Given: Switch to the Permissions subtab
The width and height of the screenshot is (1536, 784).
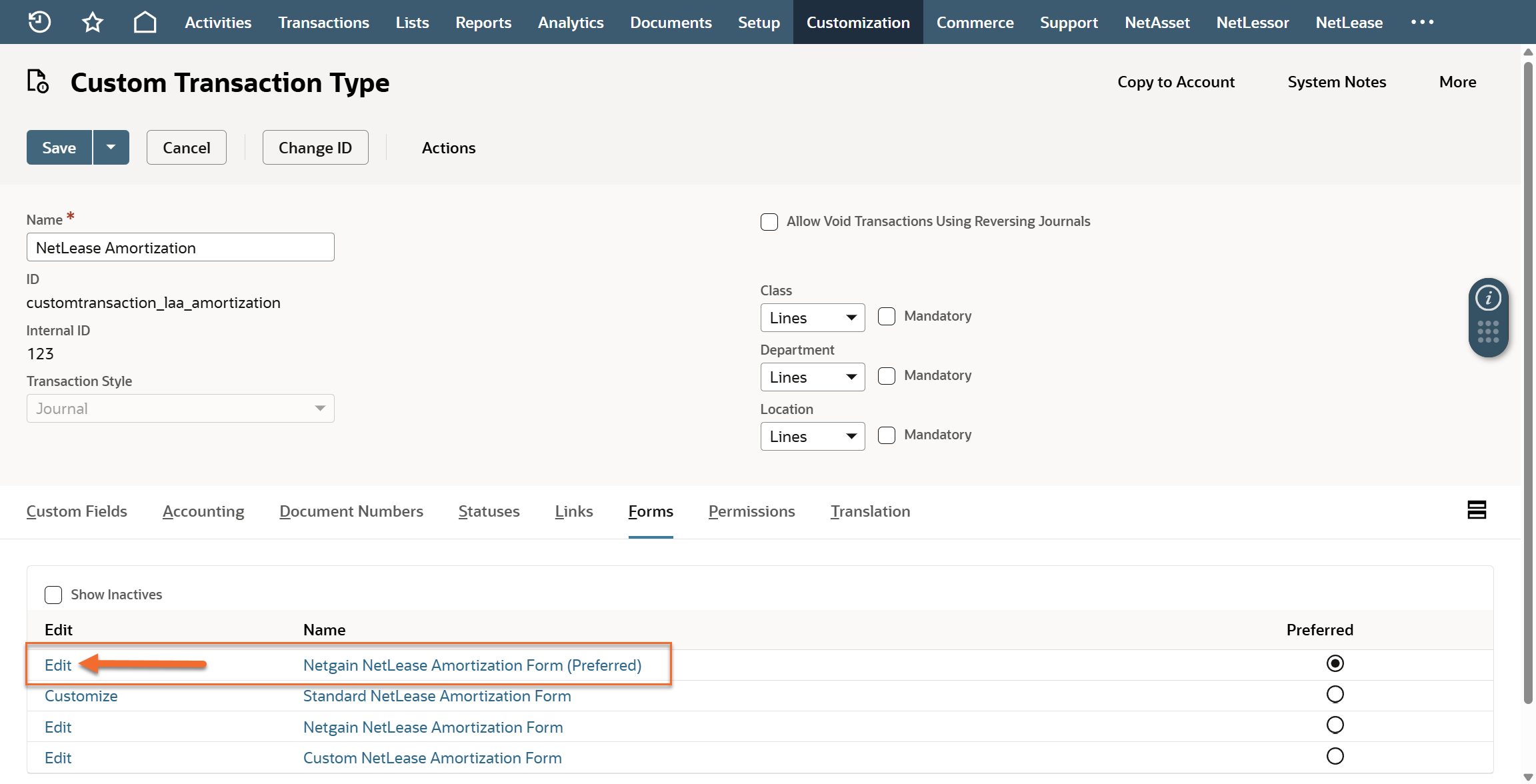Looking at the screenshot, I should 751,511.
